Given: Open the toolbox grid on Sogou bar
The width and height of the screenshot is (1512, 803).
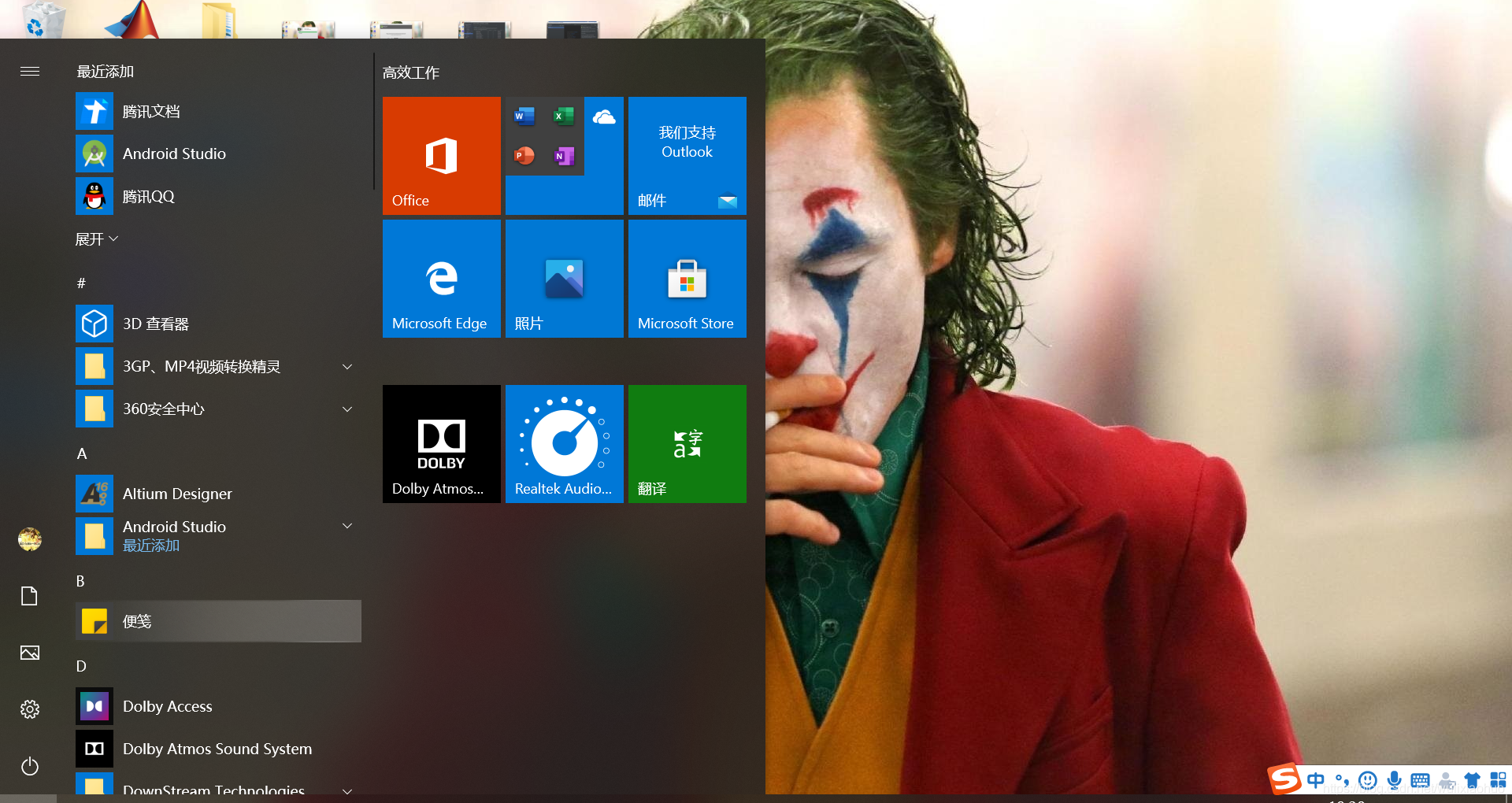Looking at the screenshot, I should tap(1498, 780).
